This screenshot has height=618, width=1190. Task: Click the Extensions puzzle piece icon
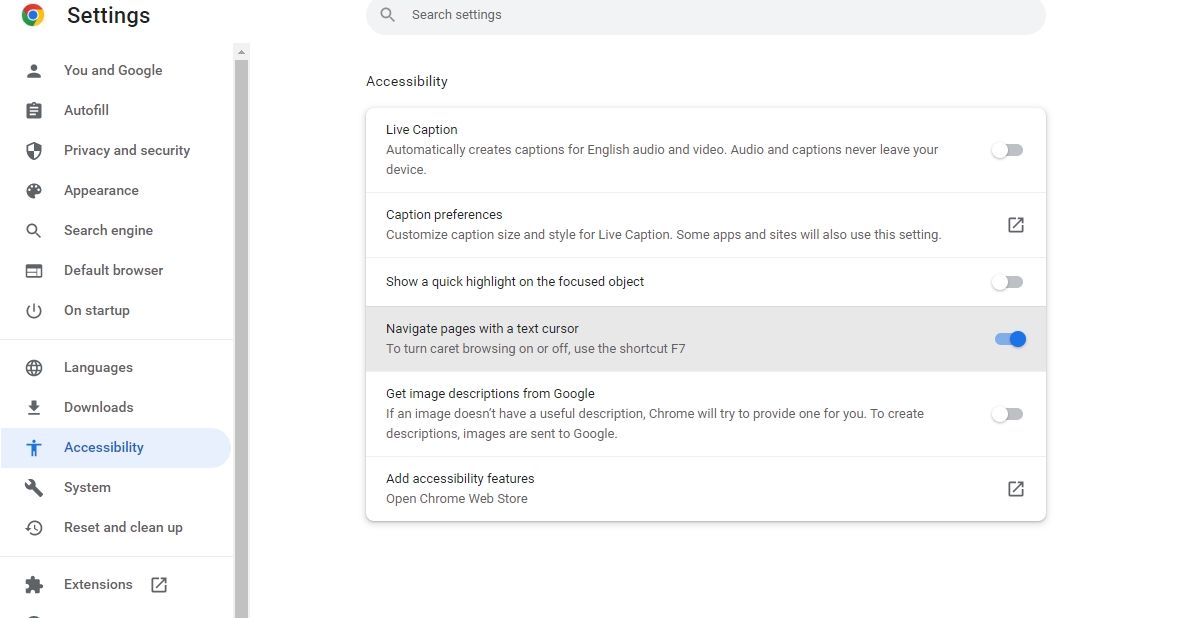point(34,584)
